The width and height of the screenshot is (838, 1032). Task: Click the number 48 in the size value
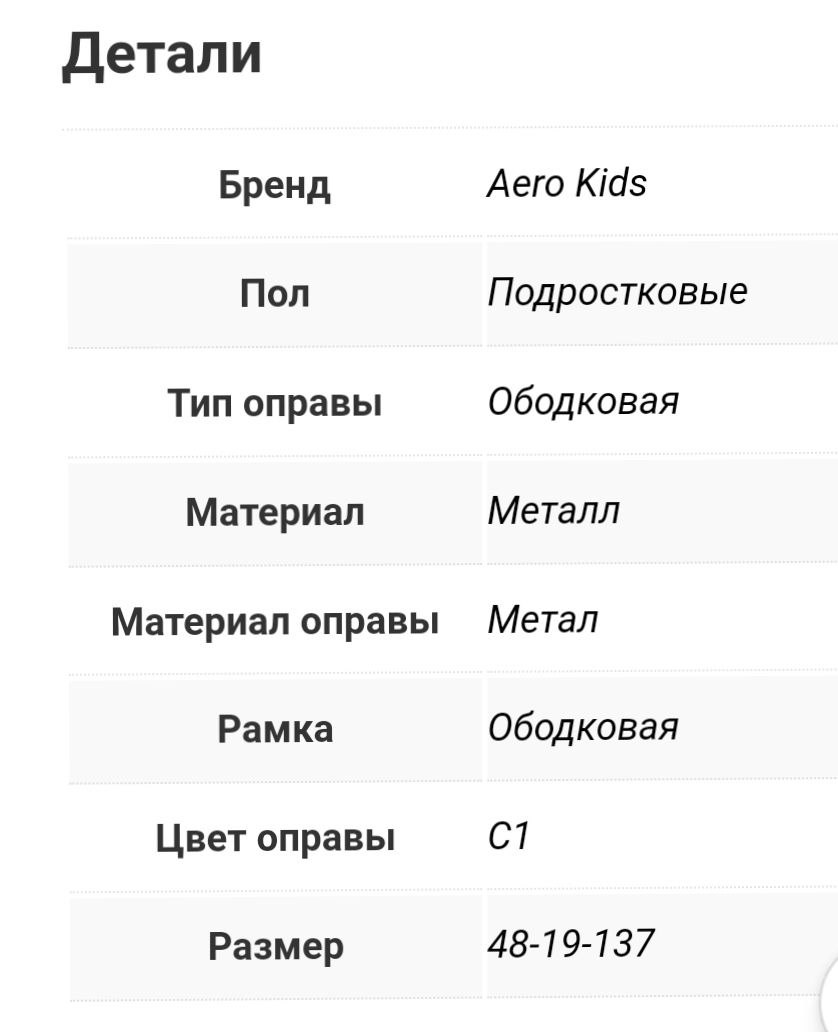[505, 943]
